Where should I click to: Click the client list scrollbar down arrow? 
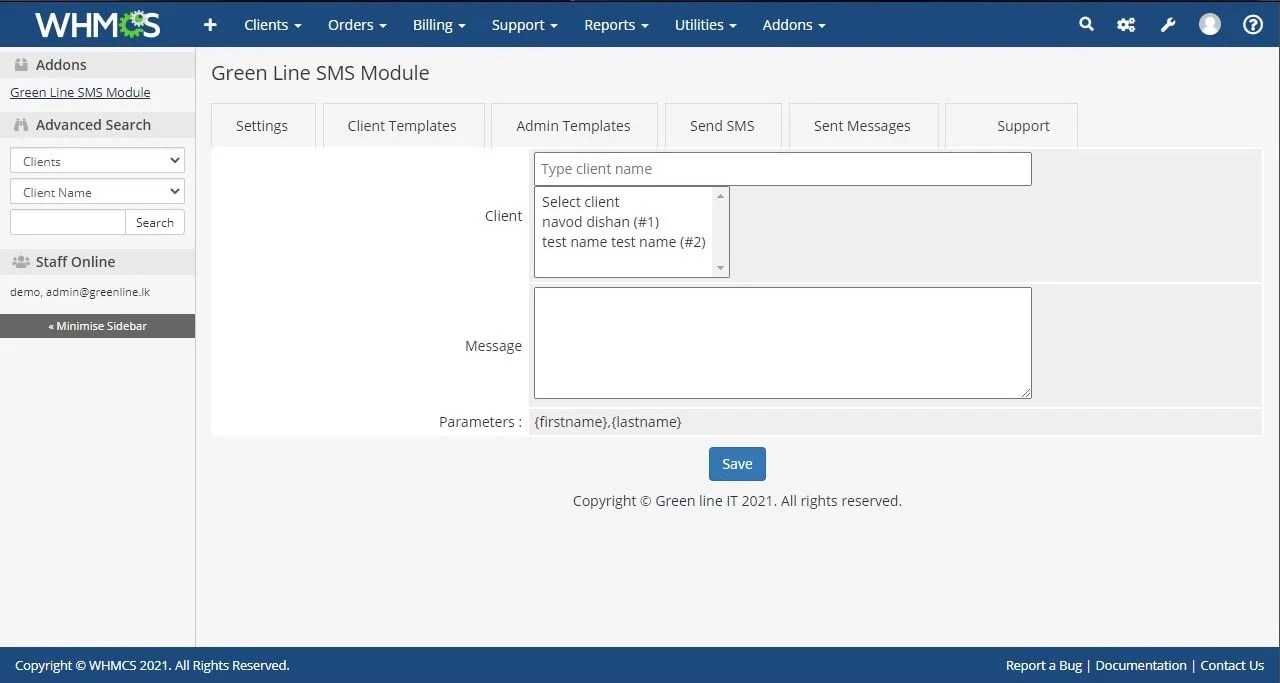720,268
